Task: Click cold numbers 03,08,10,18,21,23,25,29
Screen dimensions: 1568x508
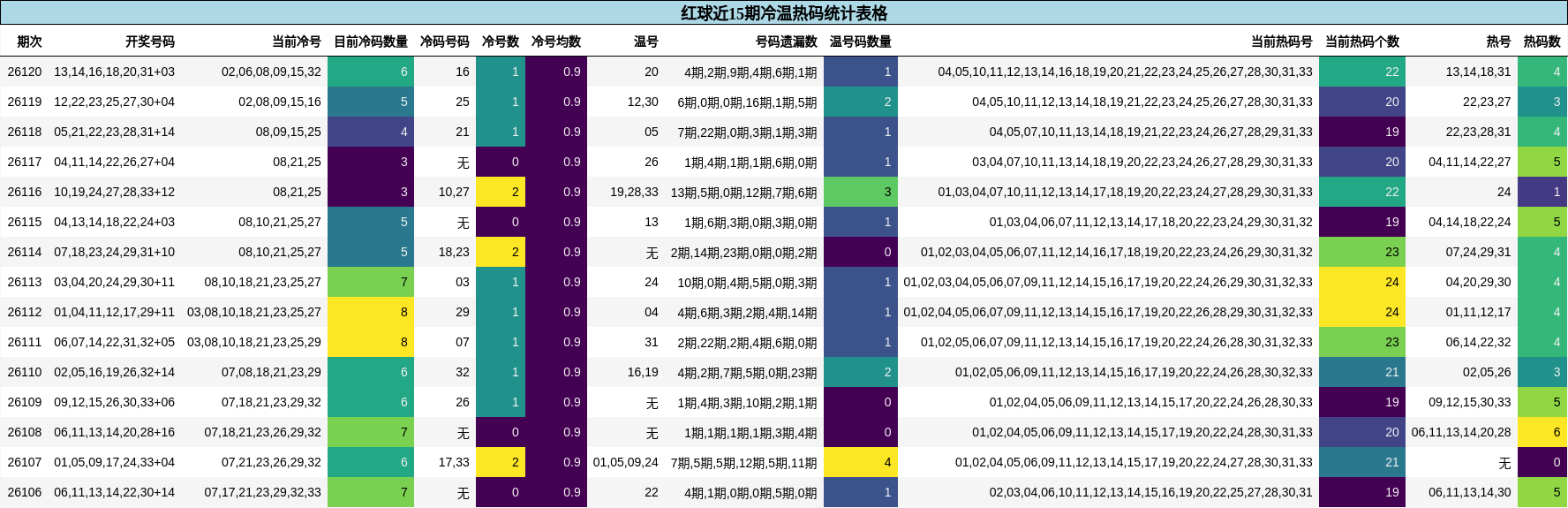Action: point(254,312)
